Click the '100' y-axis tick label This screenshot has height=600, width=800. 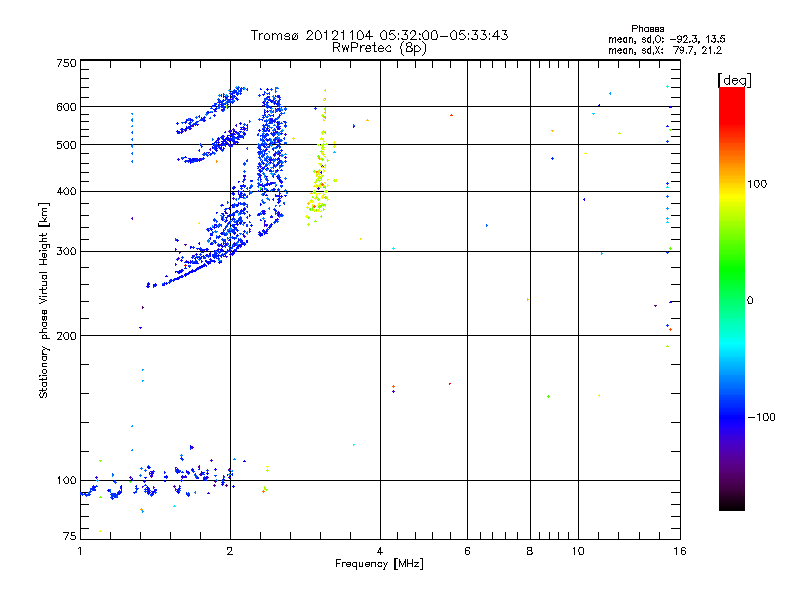[x=66, y=481]
